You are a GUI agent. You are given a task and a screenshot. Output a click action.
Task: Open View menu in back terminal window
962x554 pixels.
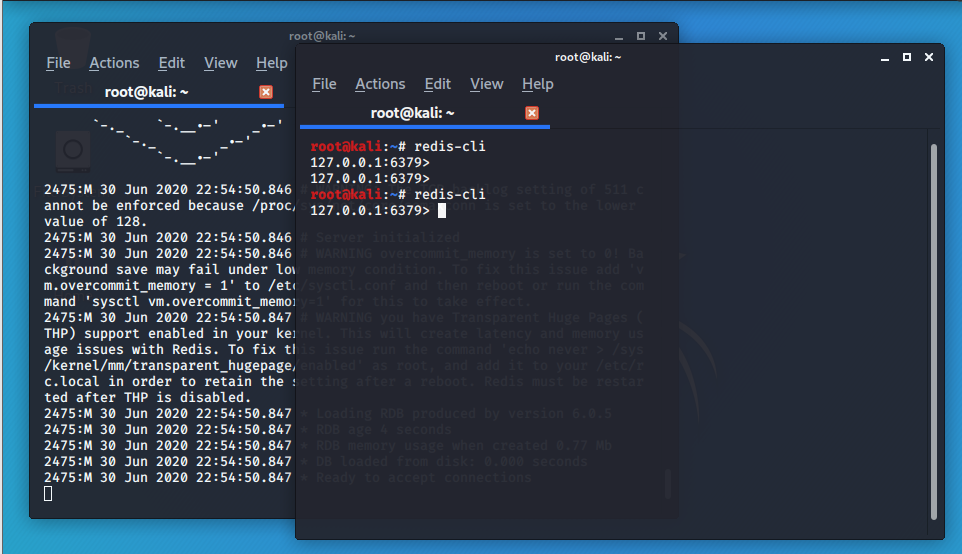click(x=221, y=63)
